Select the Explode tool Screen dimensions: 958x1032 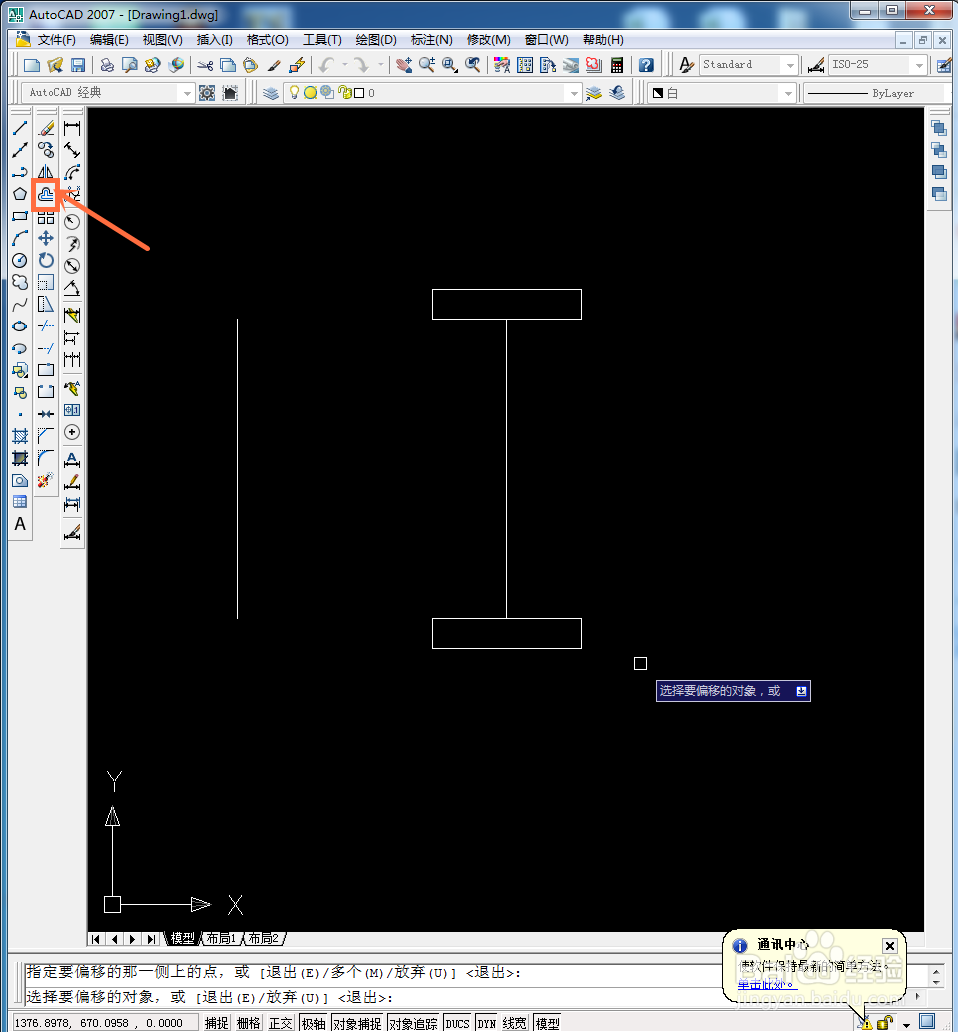[x=46, y=480]
